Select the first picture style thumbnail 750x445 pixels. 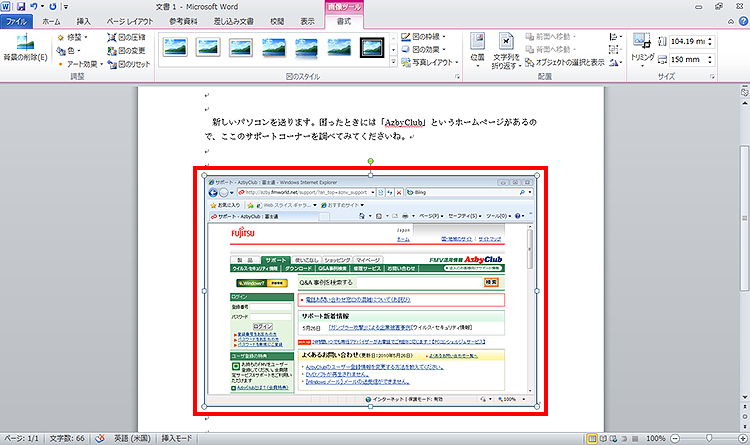[x=175, y=47]
